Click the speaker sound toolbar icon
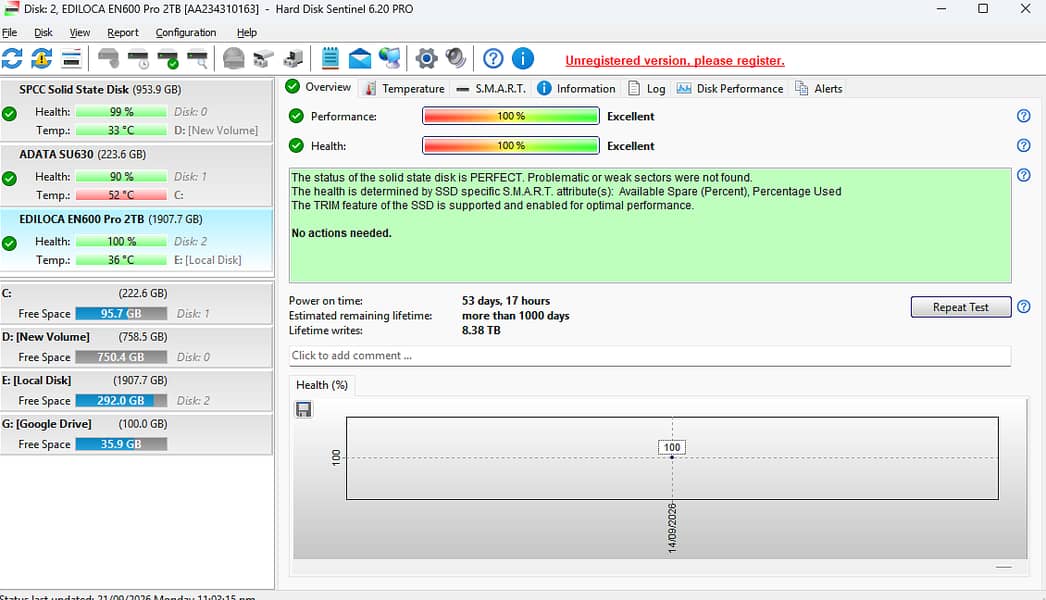This screenshot has height=600, width=1046. tap(456, 59)
